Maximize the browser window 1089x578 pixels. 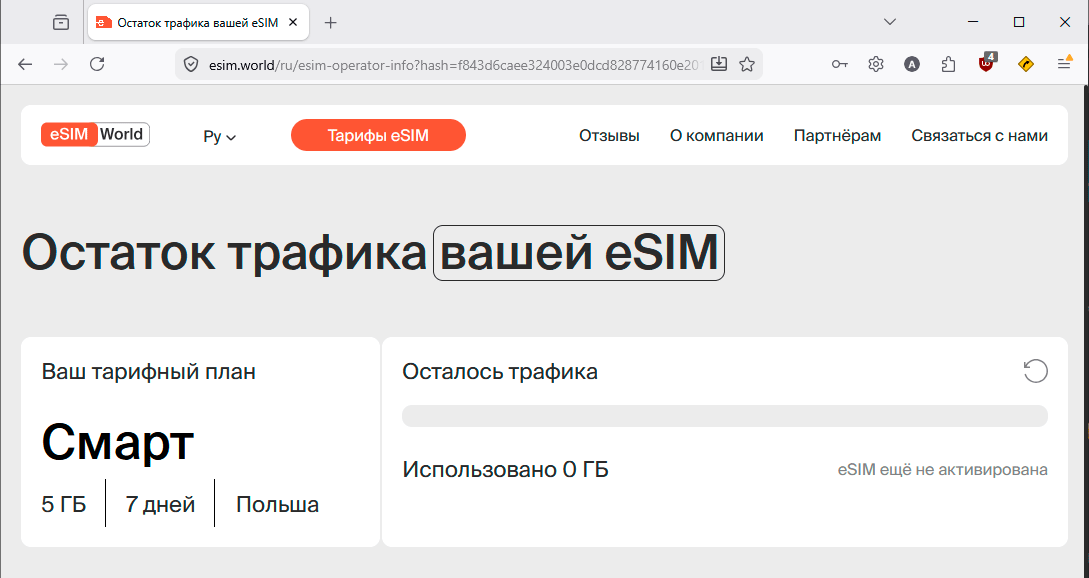click(1019, 22)
